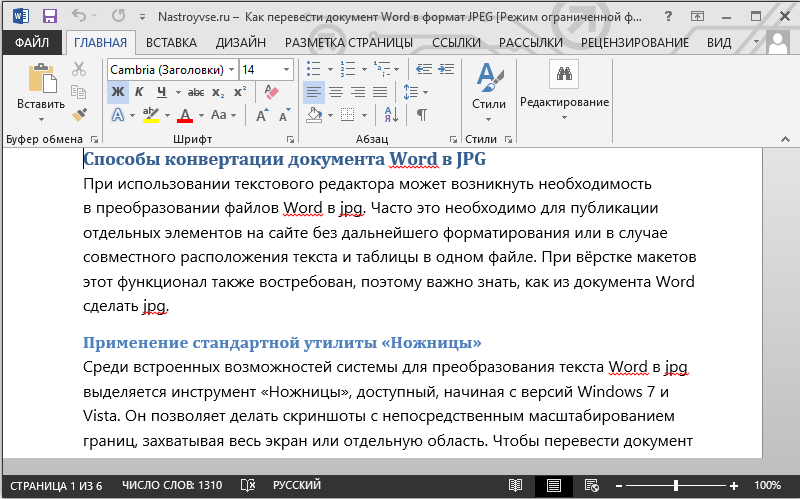Justify the text across the width
The image size is (800, 499).
tap(380, 92)
